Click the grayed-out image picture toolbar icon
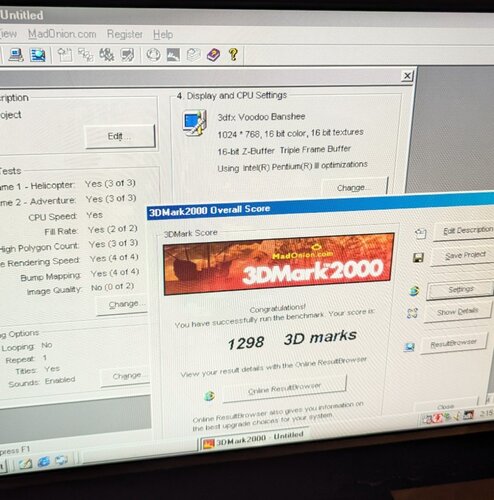This screenshot has width=494, height=500. pyautogui.click(x=173, y=55)
